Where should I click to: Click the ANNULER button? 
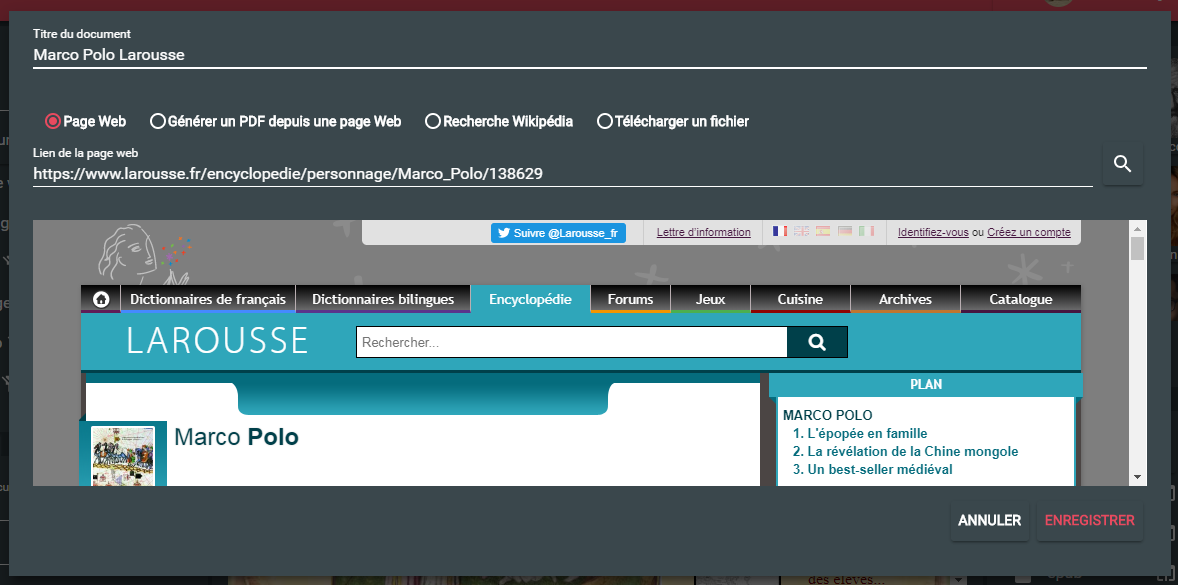989,521
